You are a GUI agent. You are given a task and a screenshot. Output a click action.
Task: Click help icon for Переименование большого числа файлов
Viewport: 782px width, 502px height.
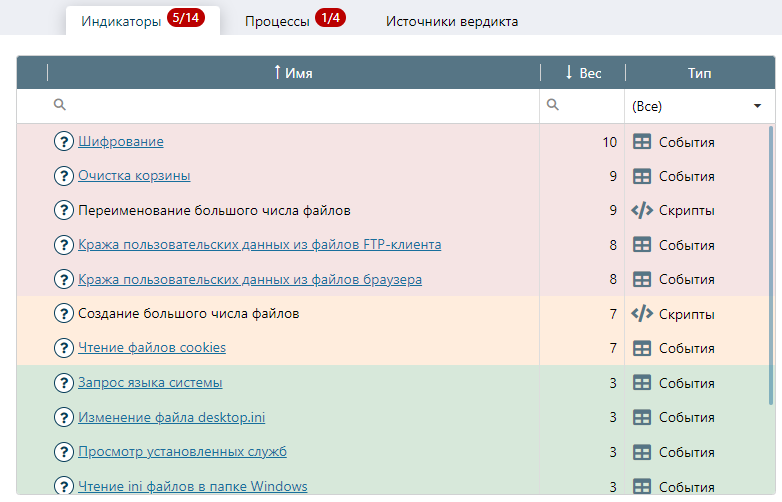point(64,211)
